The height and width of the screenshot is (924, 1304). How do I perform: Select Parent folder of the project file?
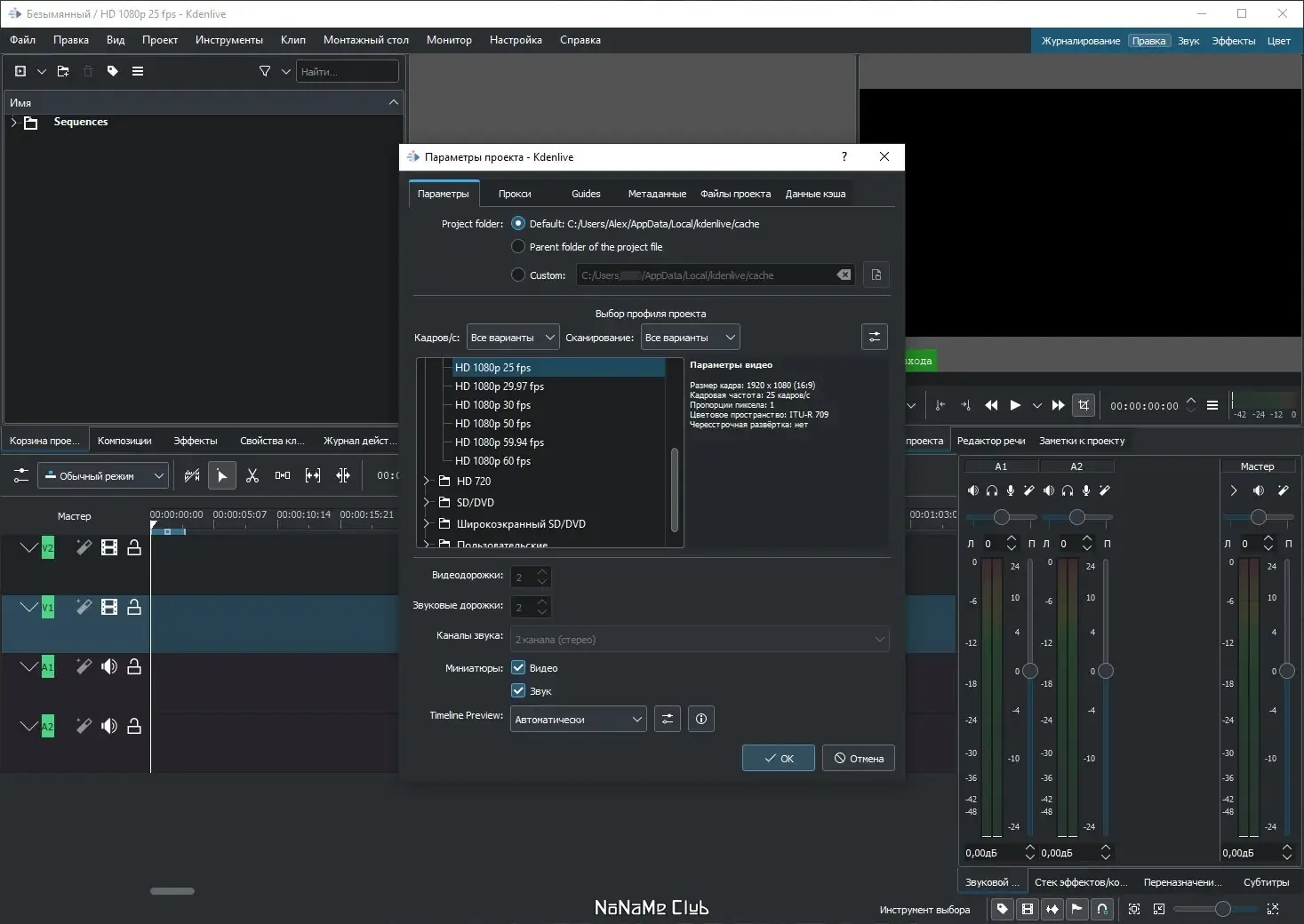pyautogui.click(x=518, y=247)
